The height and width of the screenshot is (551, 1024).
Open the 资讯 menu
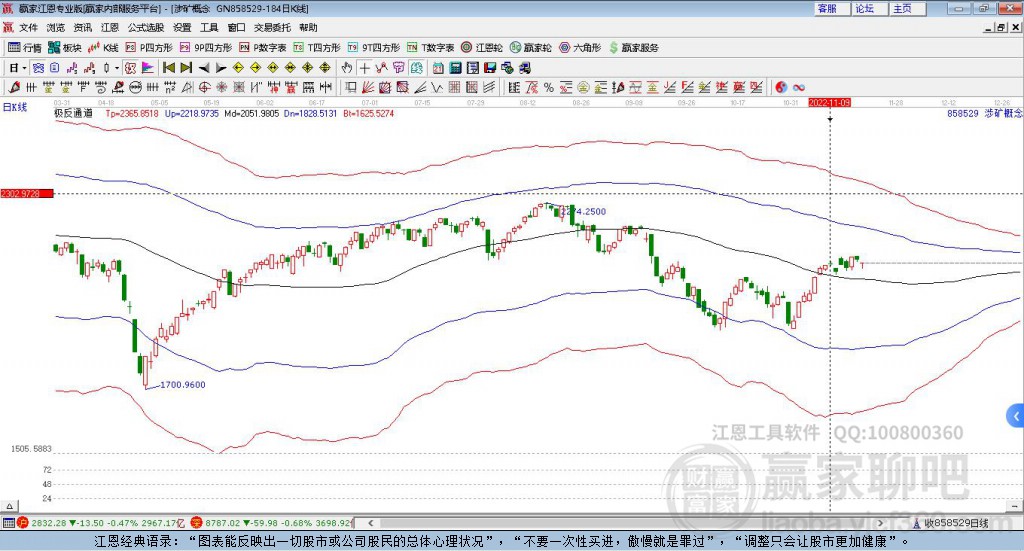coord(83,27)
